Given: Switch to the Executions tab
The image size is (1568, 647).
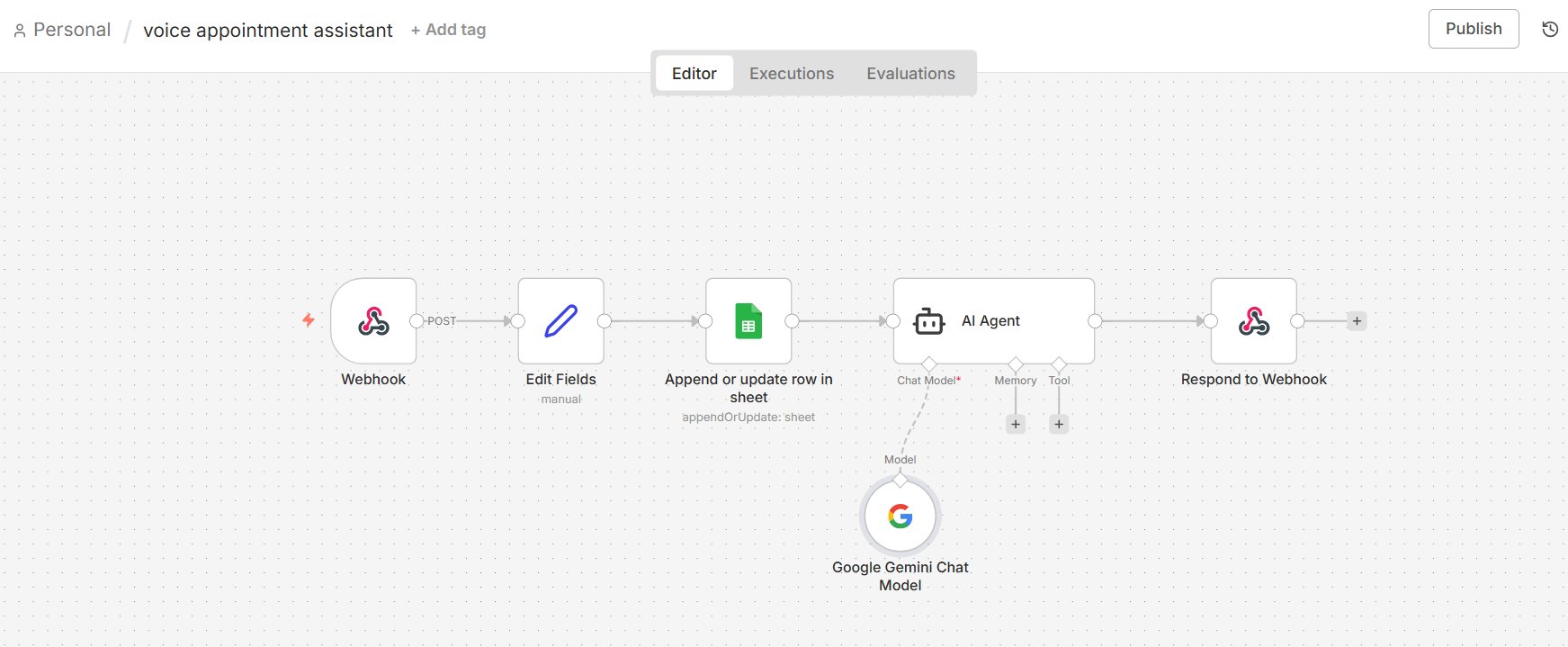Looking at the screenshot, I should pyautogui.click(x=792, y=73).
